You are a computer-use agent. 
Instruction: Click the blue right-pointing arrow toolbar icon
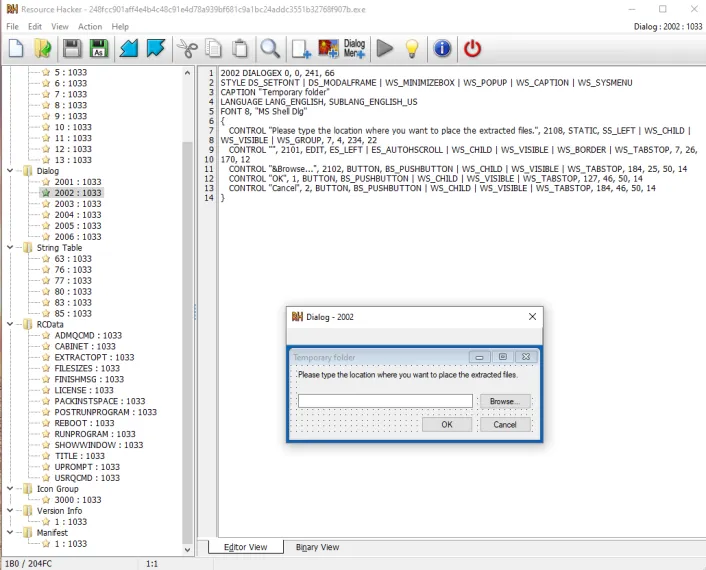(156, 48)
